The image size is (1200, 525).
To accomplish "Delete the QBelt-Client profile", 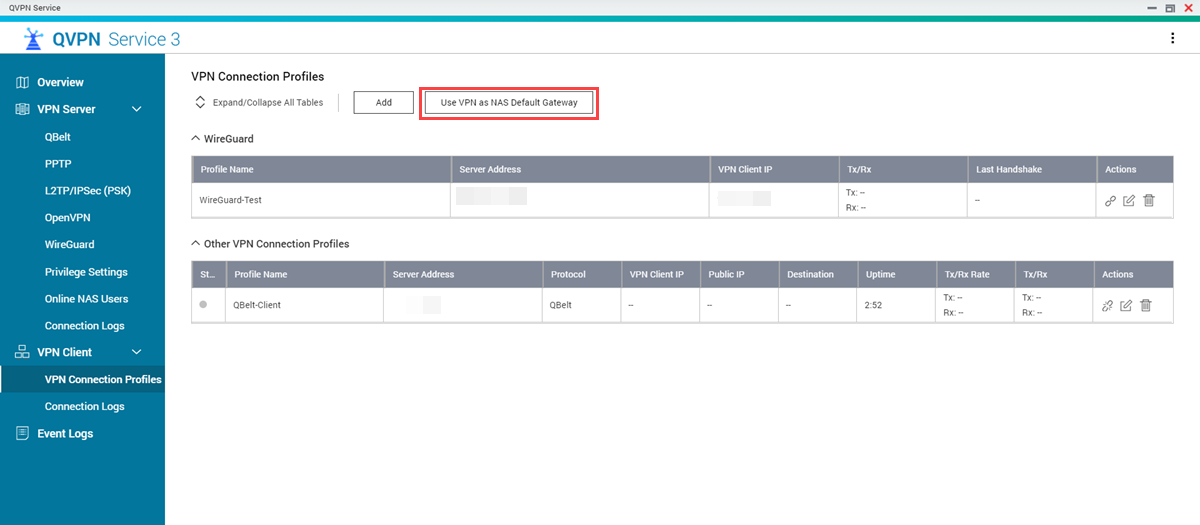I will [x=1146, y=305].
